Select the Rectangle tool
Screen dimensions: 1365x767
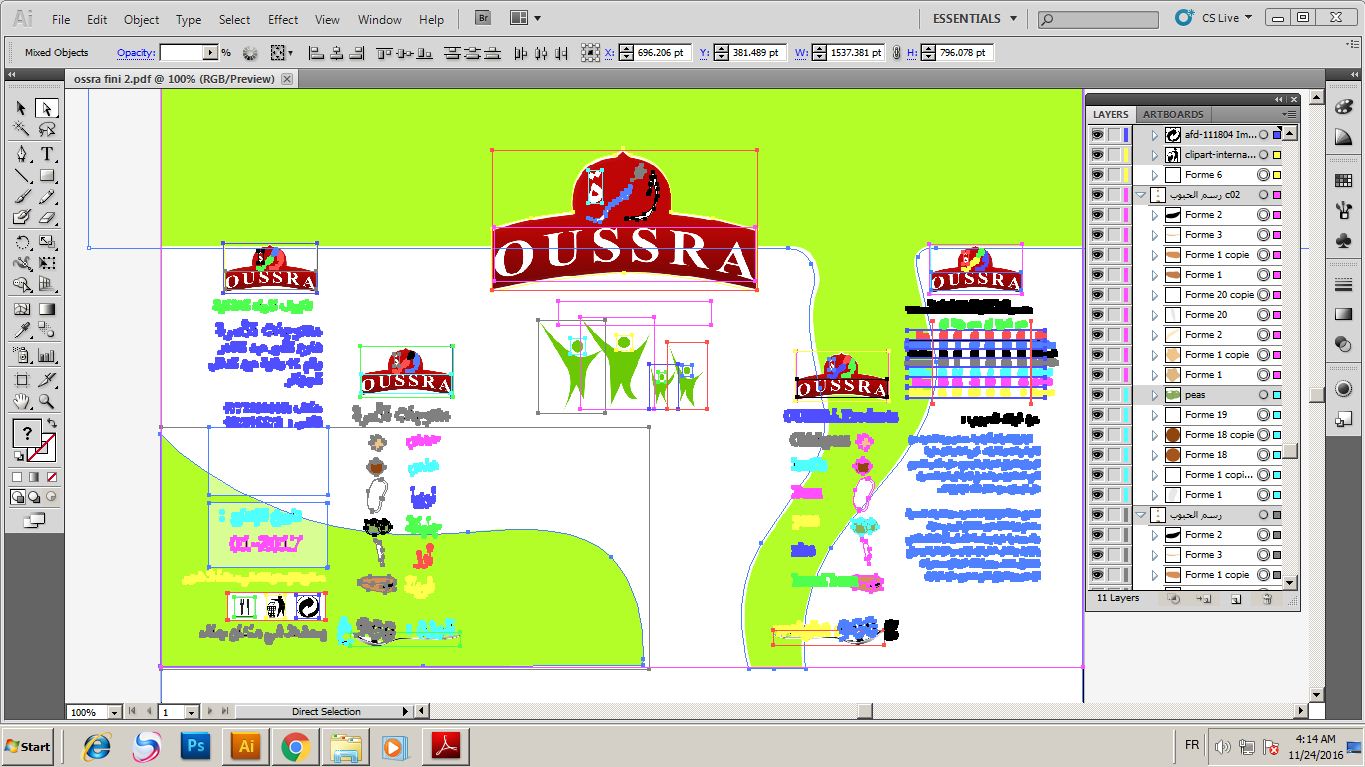pyautogui.click(x=46, y=176)
